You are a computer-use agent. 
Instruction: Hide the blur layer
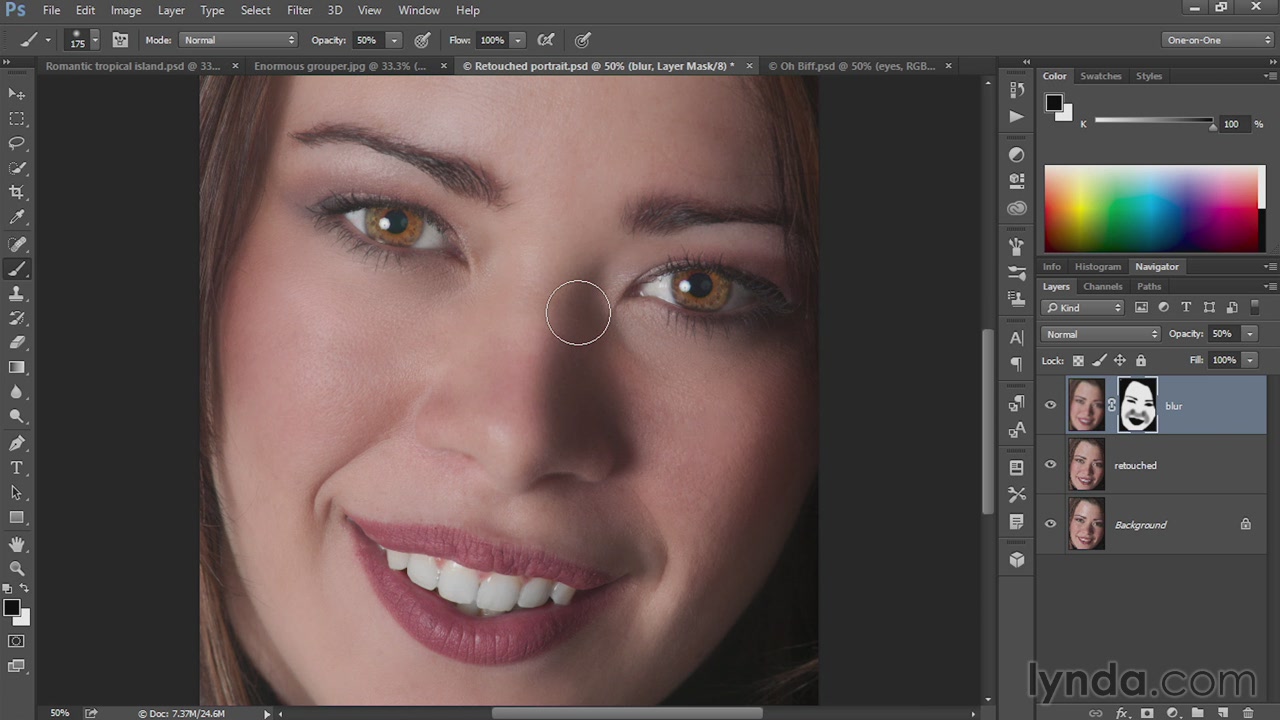click(1050, 405)
